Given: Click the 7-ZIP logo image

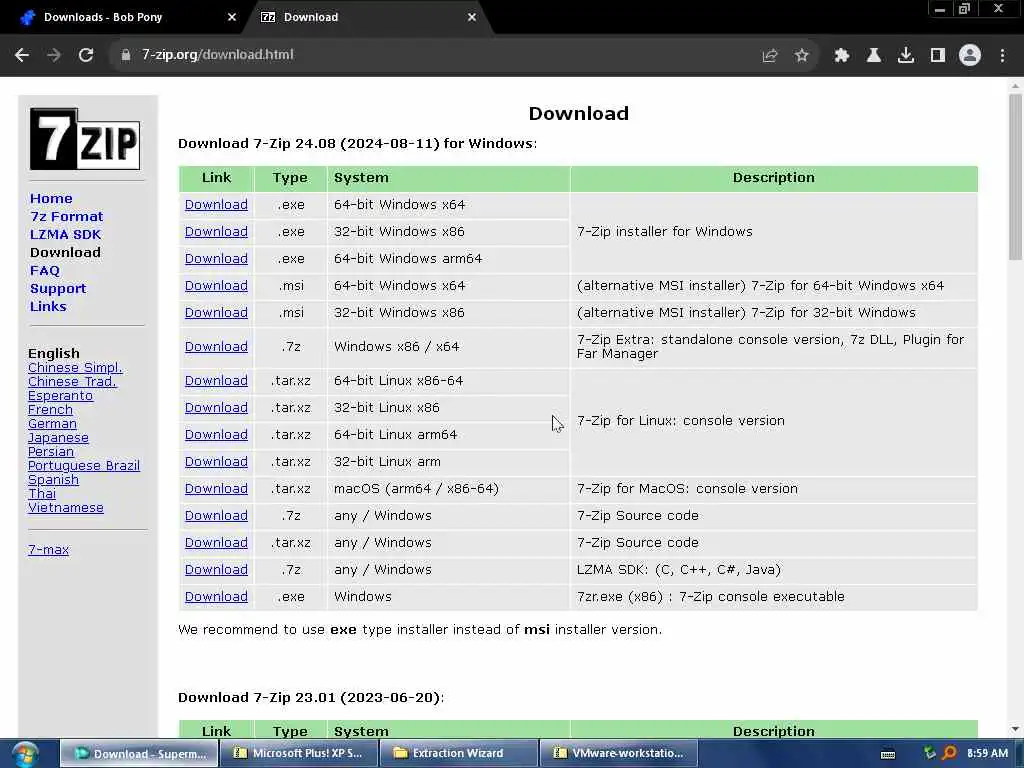Looking at the screenshot, I should 85,139.
